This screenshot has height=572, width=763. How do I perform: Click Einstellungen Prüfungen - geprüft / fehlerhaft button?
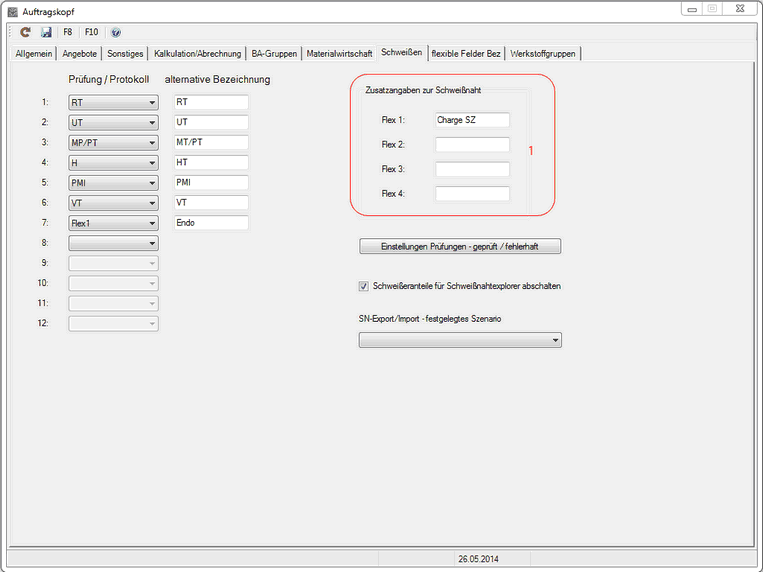(460, 246)
